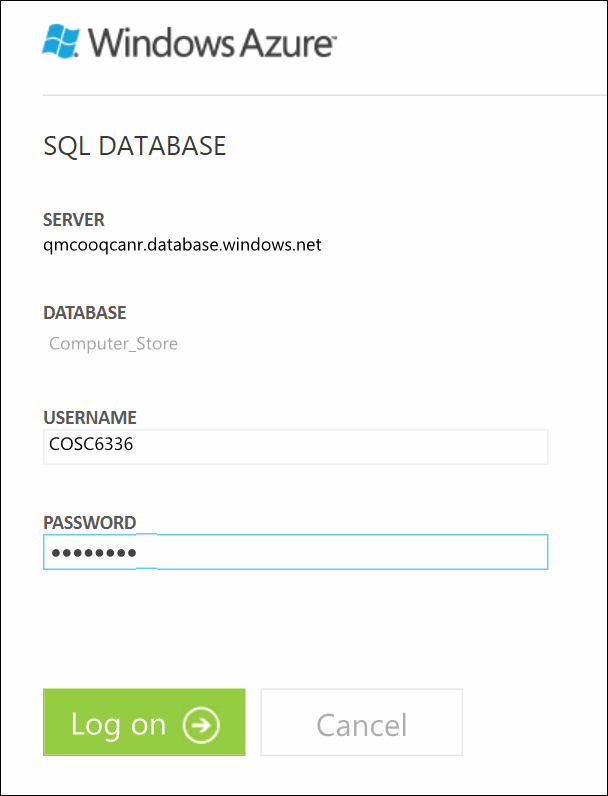Click the USERNAME label

pyautogui.click(x=90, y=418)
